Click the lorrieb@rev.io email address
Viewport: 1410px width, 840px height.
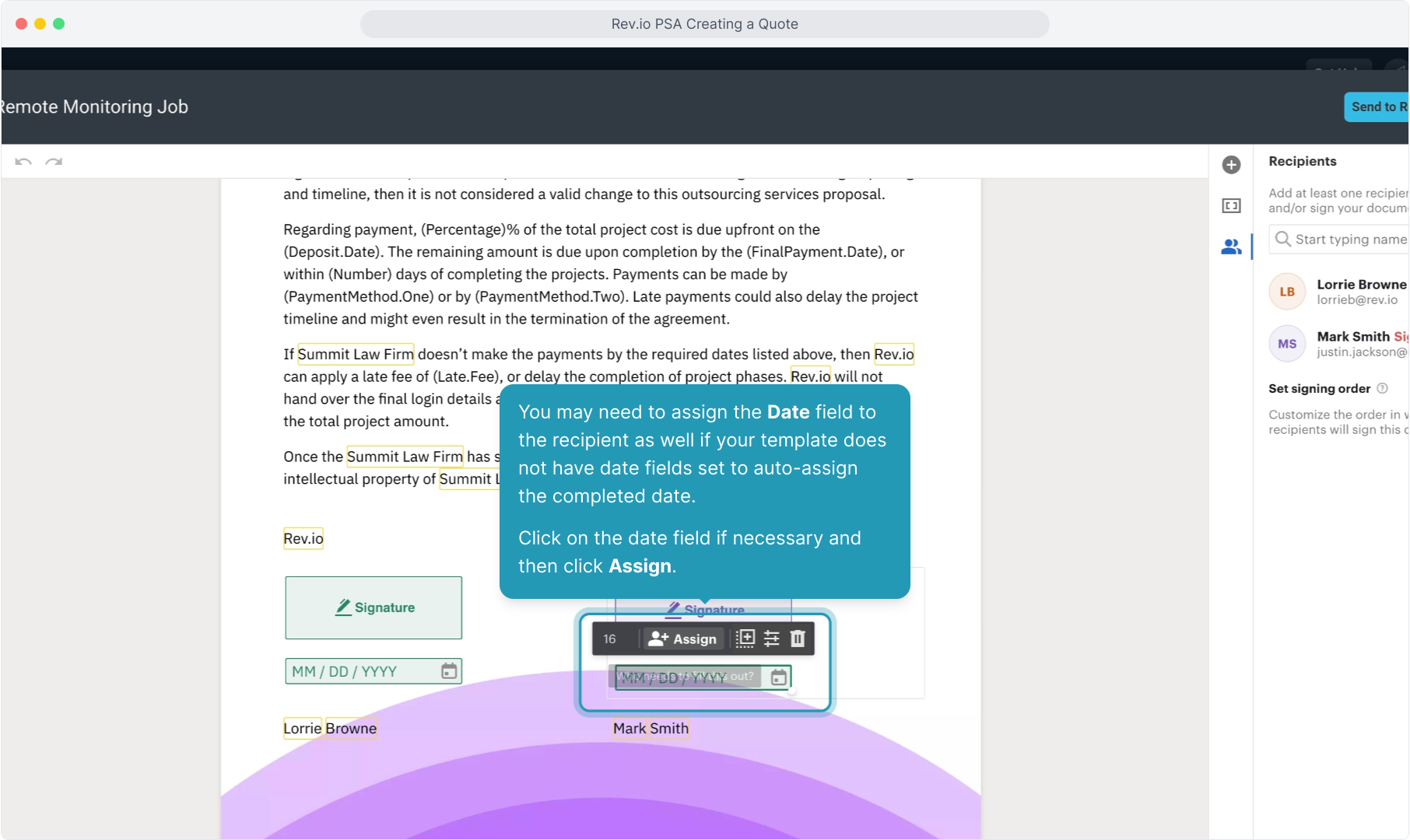click(1357, 300)
